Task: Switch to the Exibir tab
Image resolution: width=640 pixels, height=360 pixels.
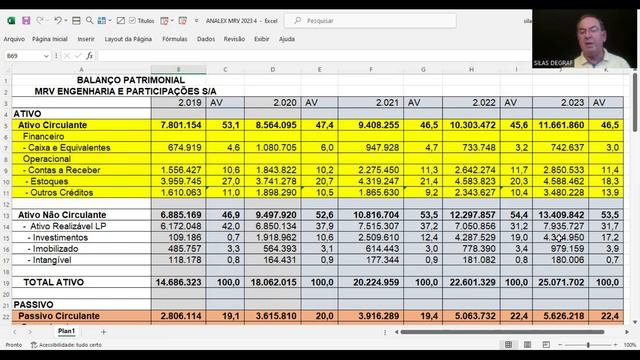Action: click(x=262, y=39)
